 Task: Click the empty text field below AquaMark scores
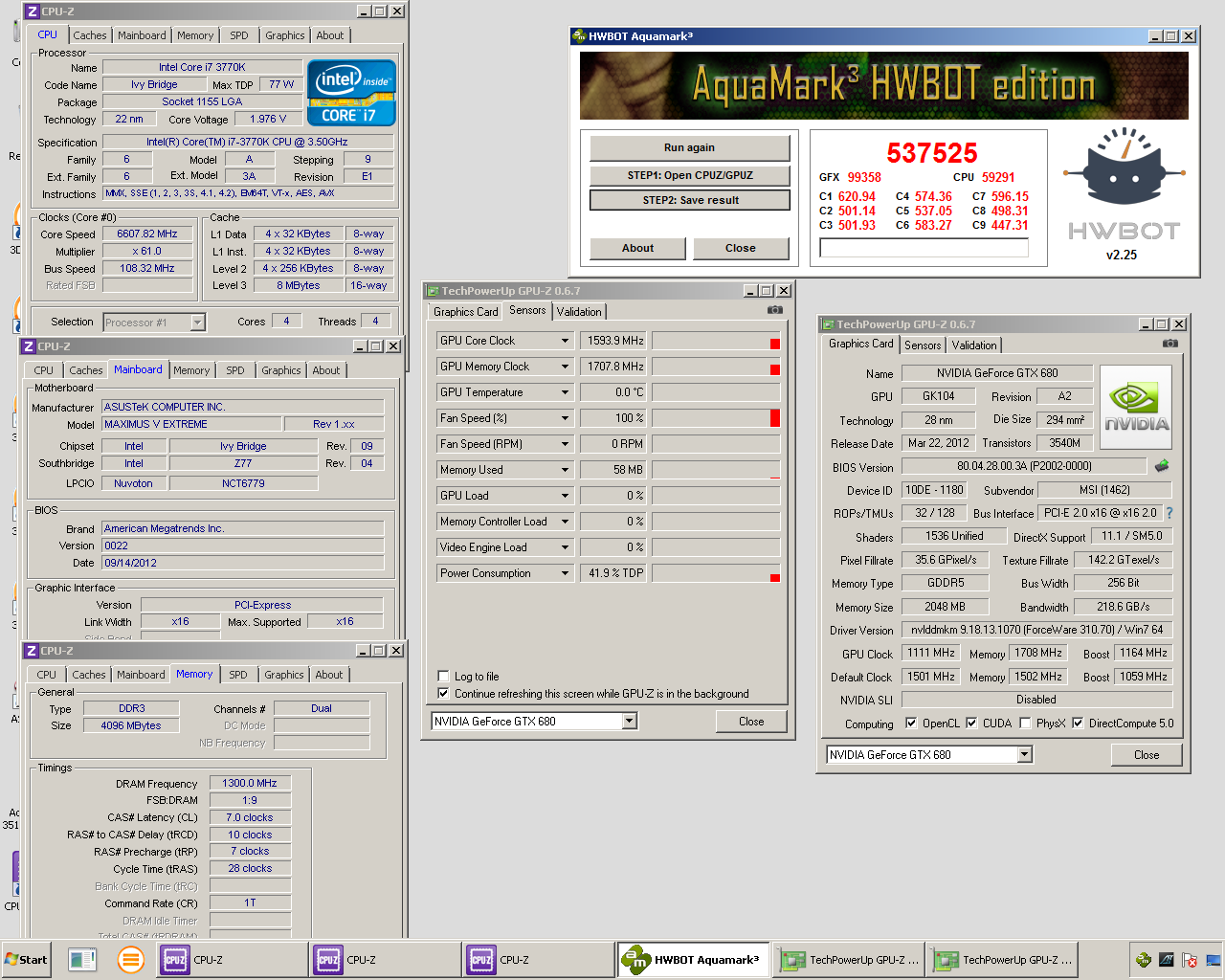[924, 248]
